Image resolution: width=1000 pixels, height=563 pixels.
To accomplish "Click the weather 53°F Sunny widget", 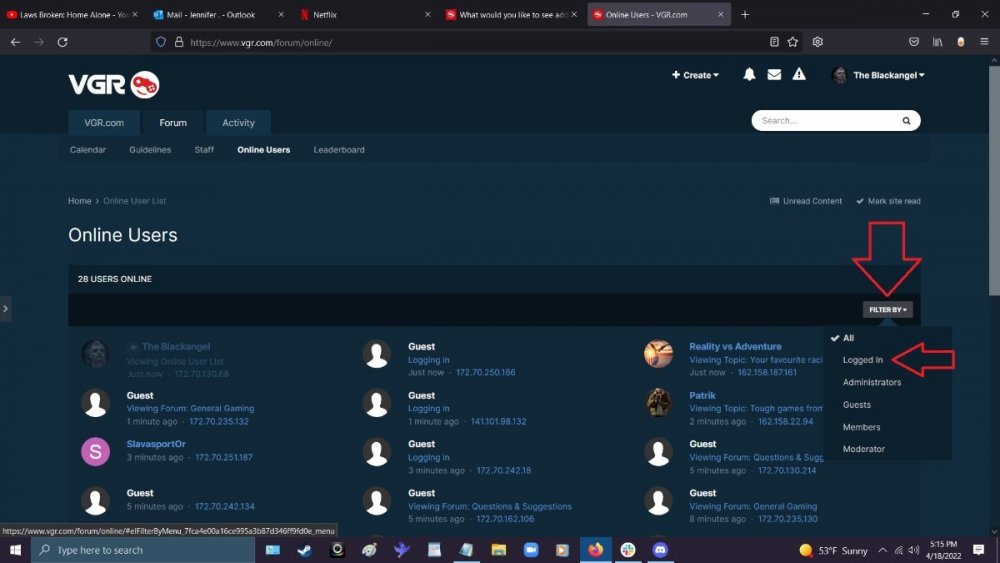I will coord(834,550).
